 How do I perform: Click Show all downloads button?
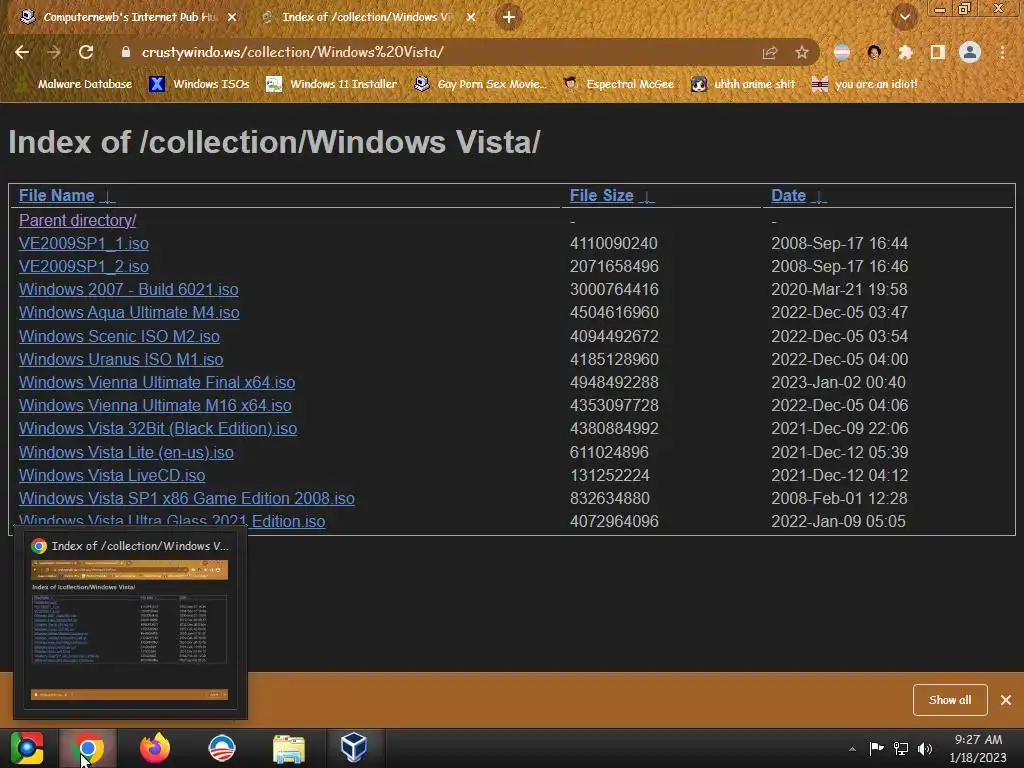(950, 700)
